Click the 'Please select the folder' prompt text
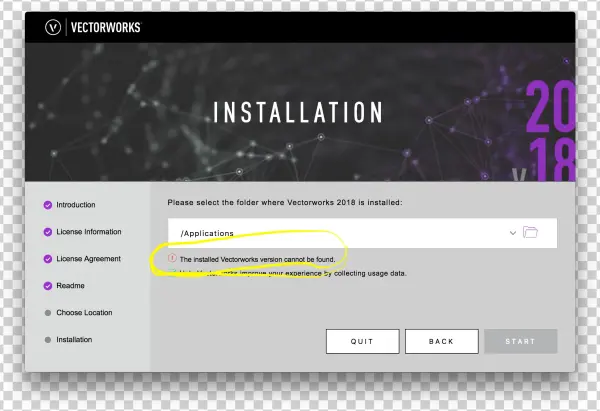Viewport: 600px width, 411px height. click(285, 202)
